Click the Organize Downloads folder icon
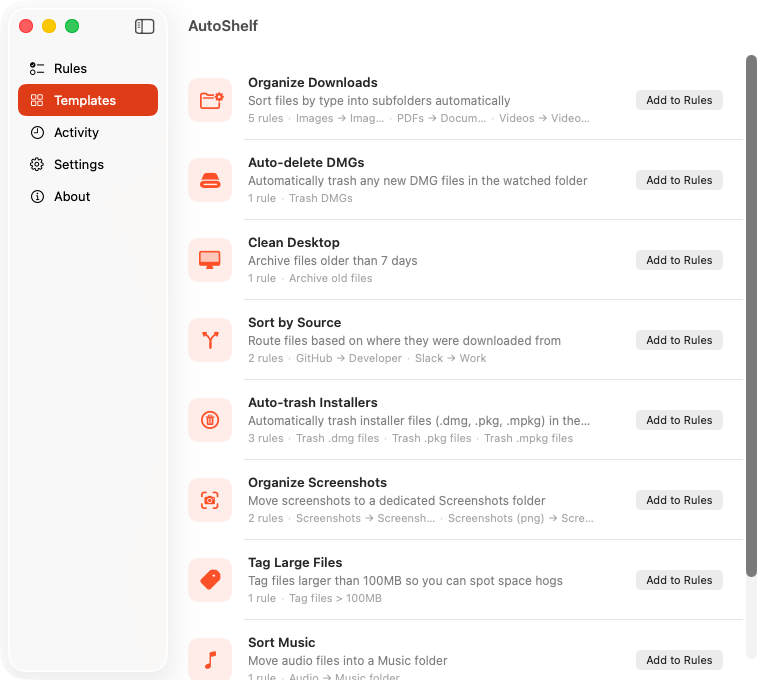The height and width of the screenshot is (680, 760). [210, 100]
